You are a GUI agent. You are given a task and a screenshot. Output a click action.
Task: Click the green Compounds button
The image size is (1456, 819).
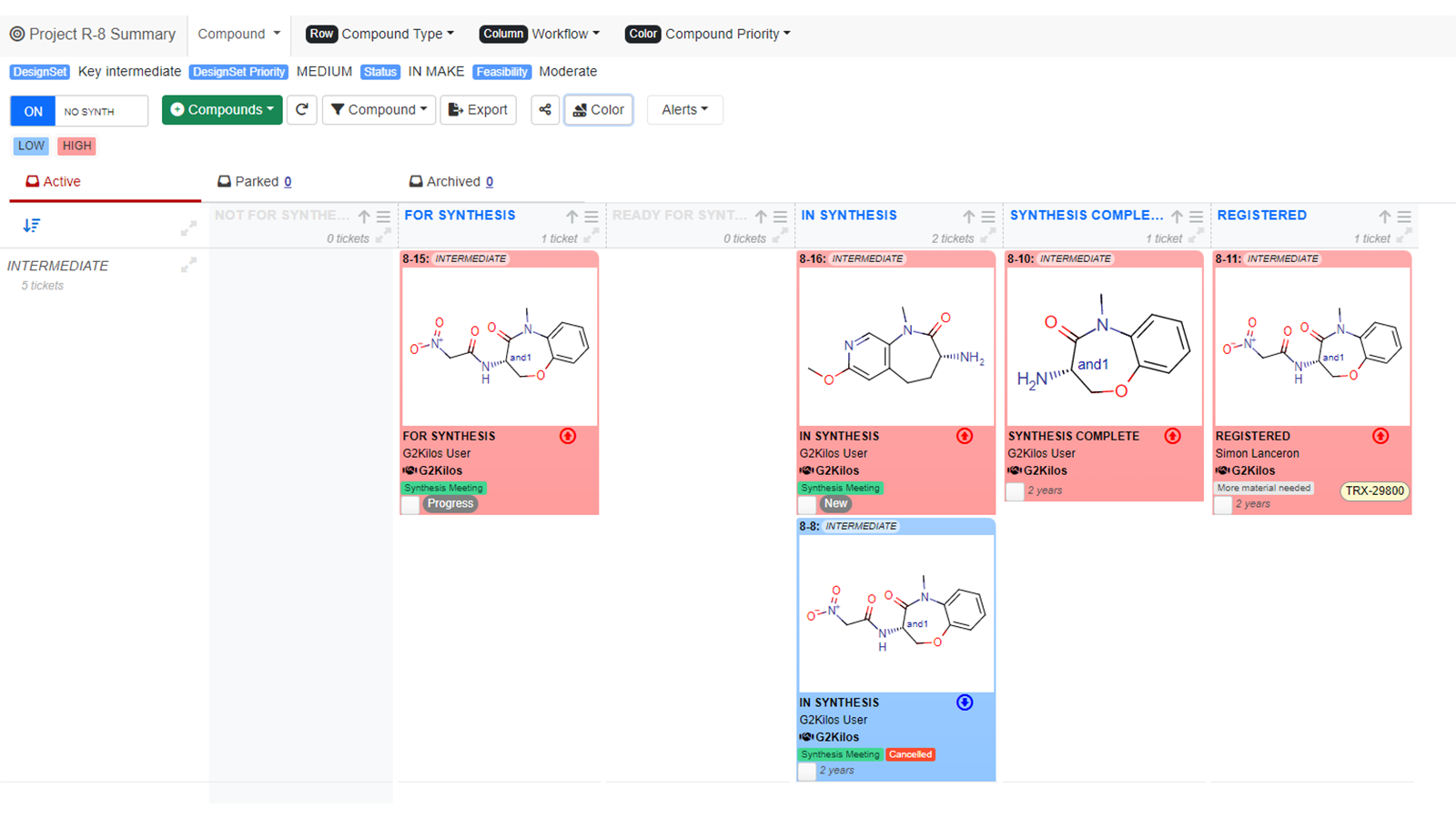[x=222, y=110]
